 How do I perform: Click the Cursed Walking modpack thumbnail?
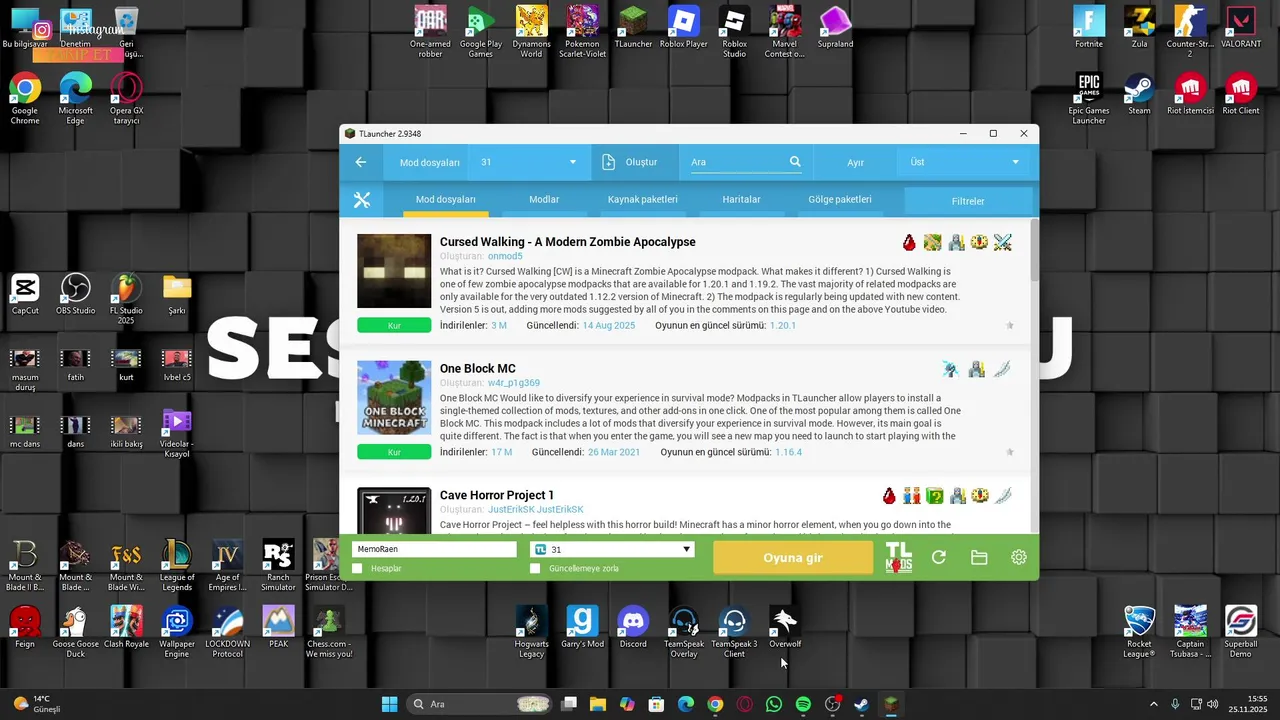(x=394, y=271)
